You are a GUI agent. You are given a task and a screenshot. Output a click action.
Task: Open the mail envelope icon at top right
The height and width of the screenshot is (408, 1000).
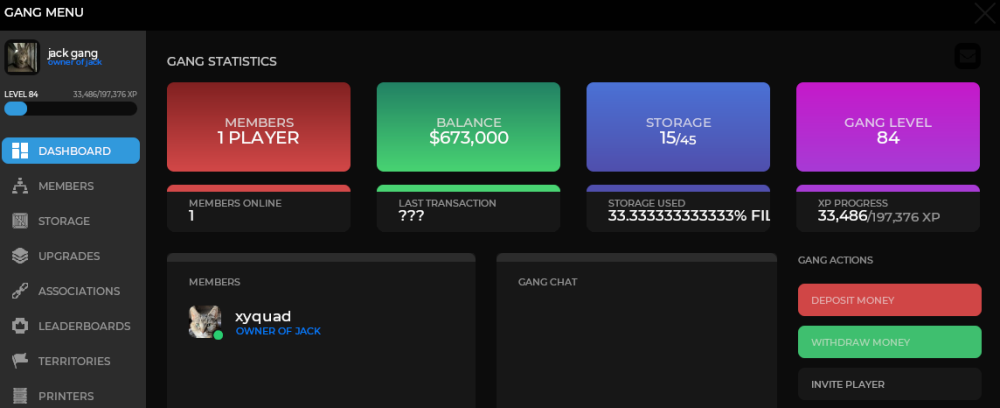point(967,57)
